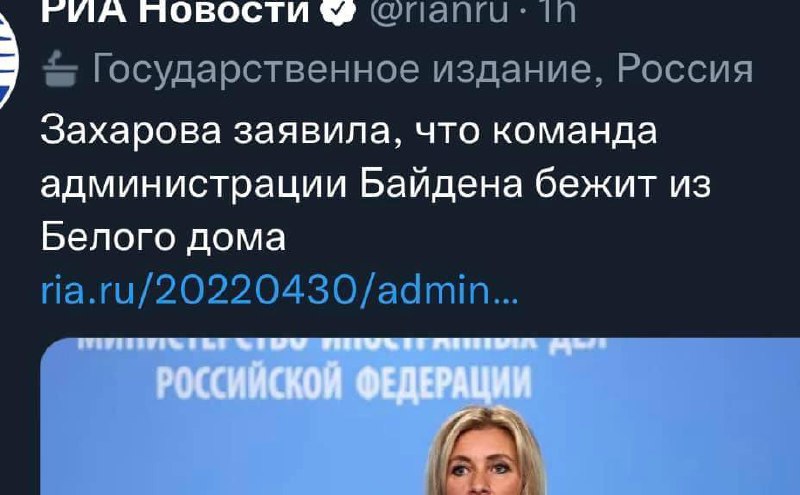Open the РИА Новости profile avatar
This screenshot has width=800, height=495.
pyautogui.click(x=8, y=56)
